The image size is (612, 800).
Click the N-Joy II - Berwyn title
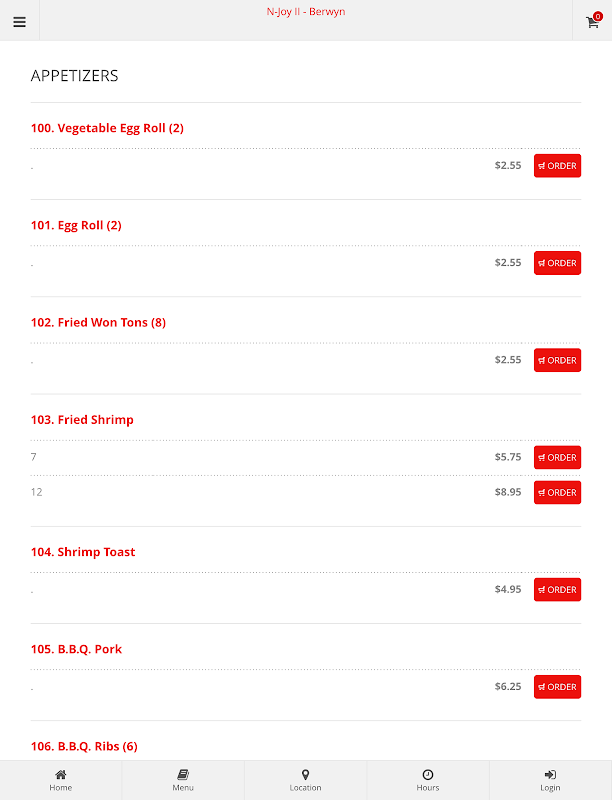pyautogui.click(x=306, y=12)
